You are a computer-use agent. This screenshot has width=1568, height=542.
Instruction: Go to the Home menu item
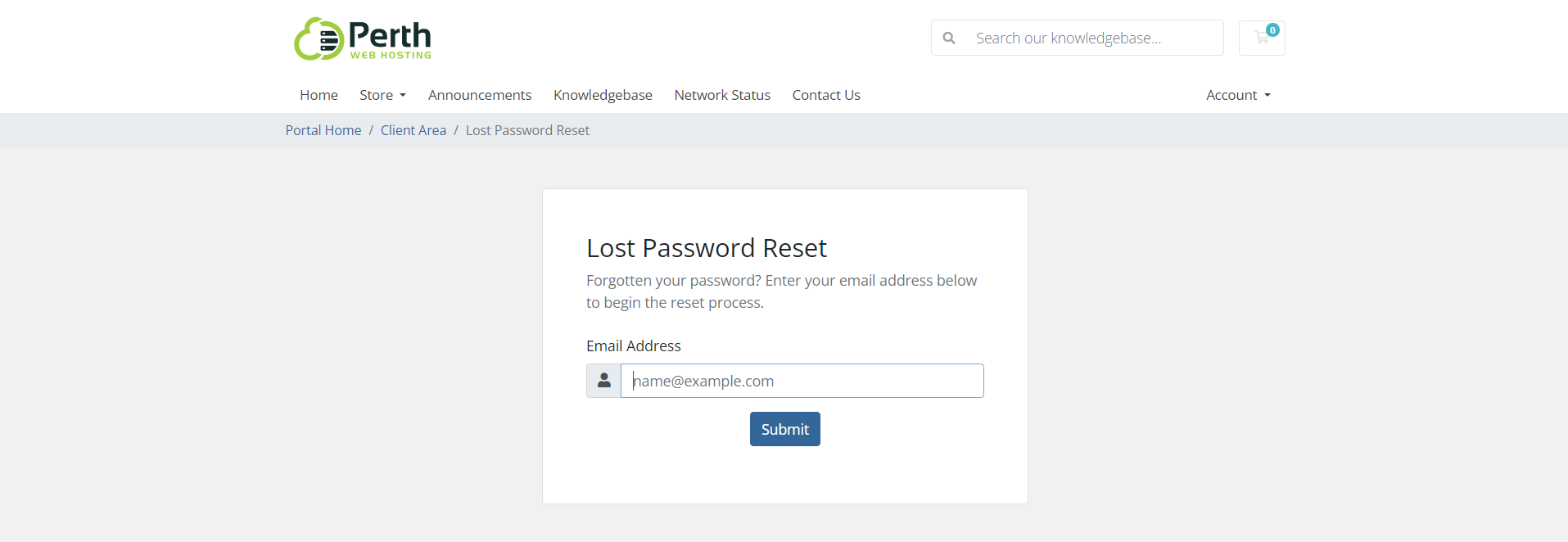point(319,95)
